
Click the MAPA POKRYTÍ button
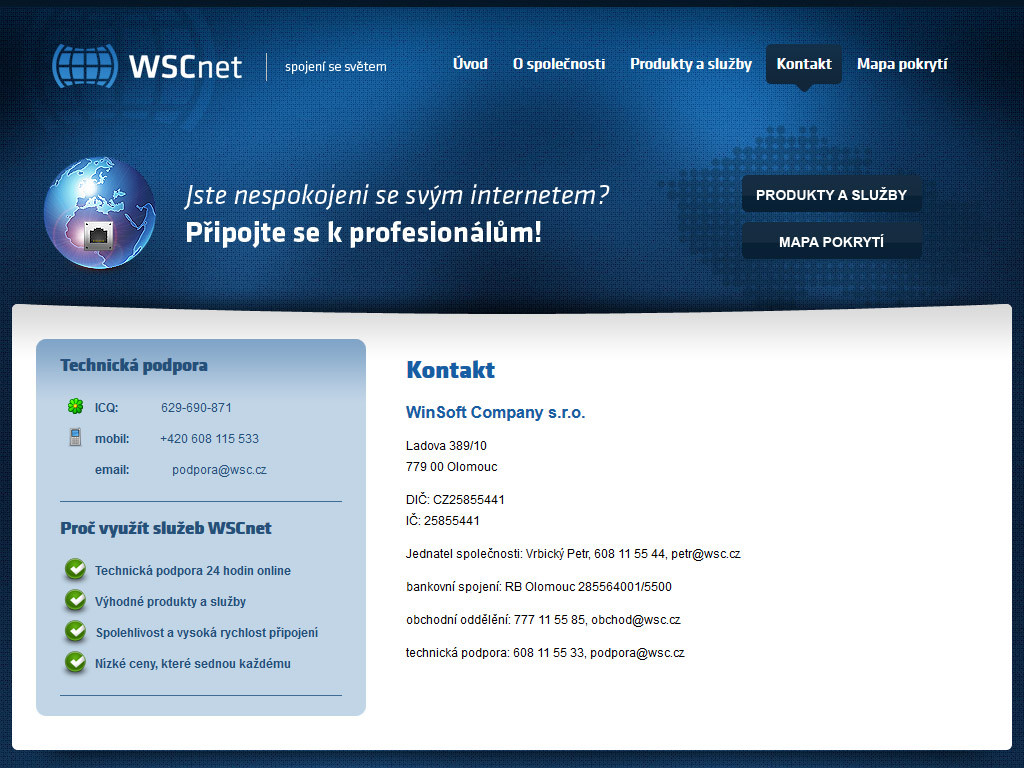[x=831, y=241]
